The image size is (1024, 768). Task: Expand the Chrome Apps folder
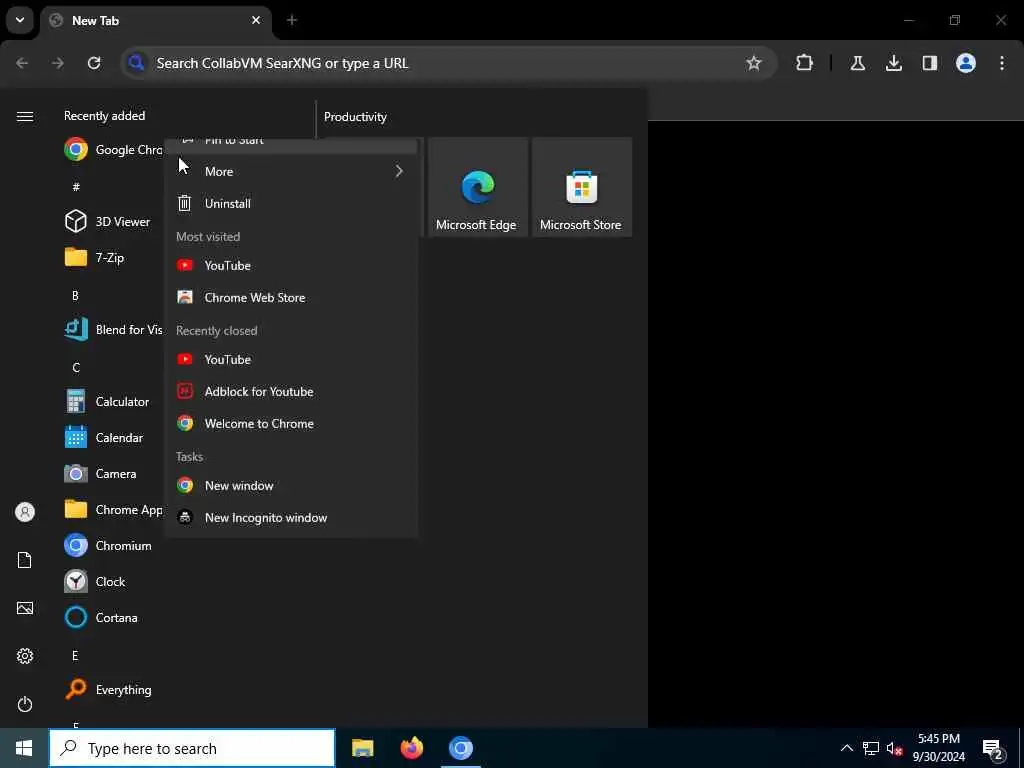(x=112, y=509)
